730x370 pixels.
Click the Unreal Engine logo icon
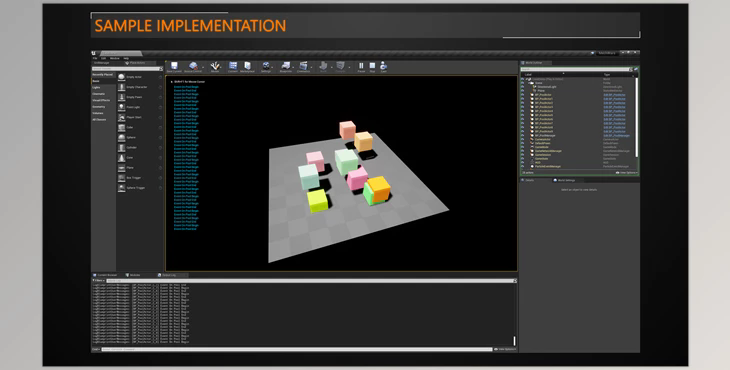pos(94,53)
